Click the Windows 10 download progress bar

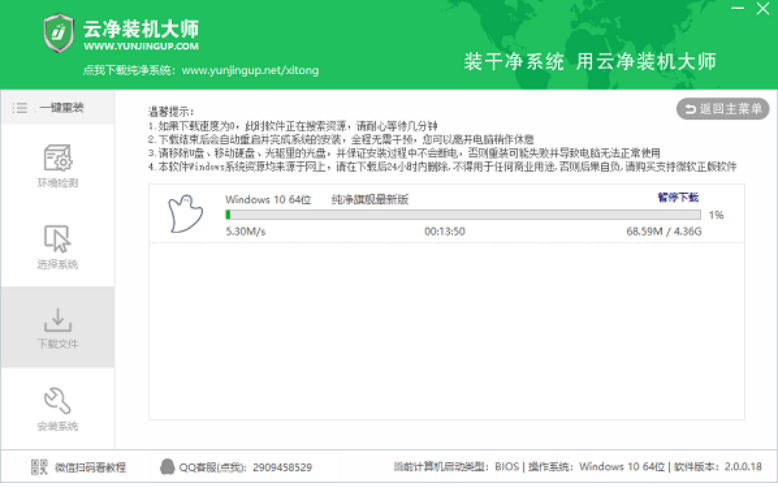click(x=463, y=215)
